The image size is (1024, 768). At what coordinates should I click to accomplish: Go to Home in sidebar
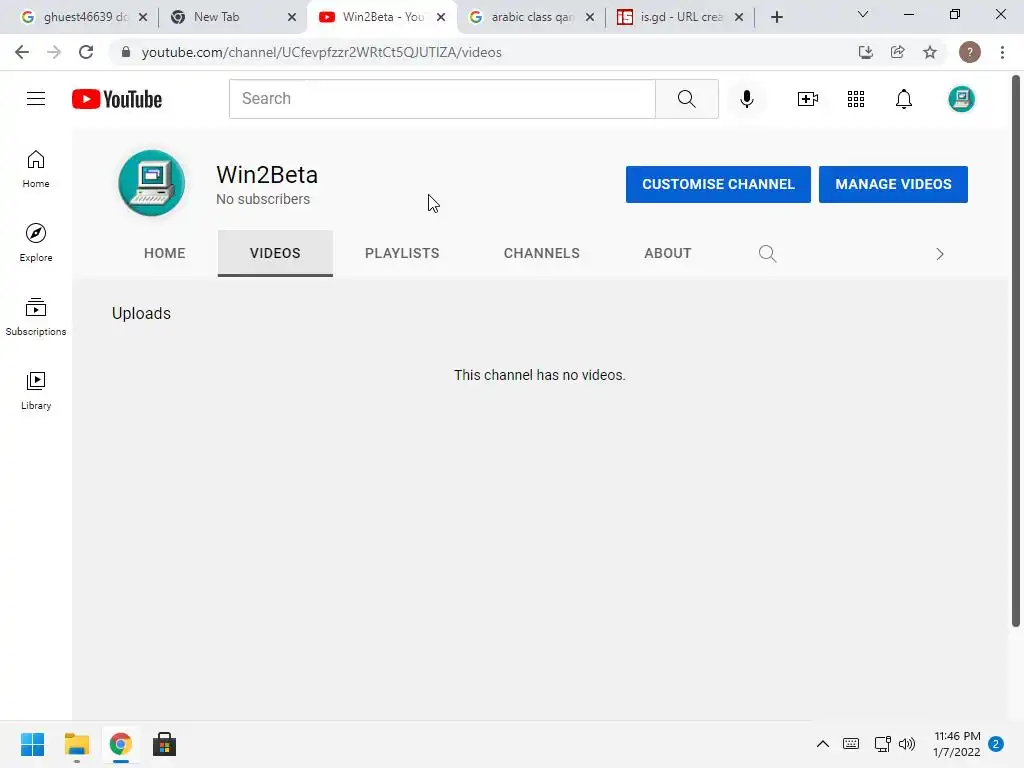point(36,169)
